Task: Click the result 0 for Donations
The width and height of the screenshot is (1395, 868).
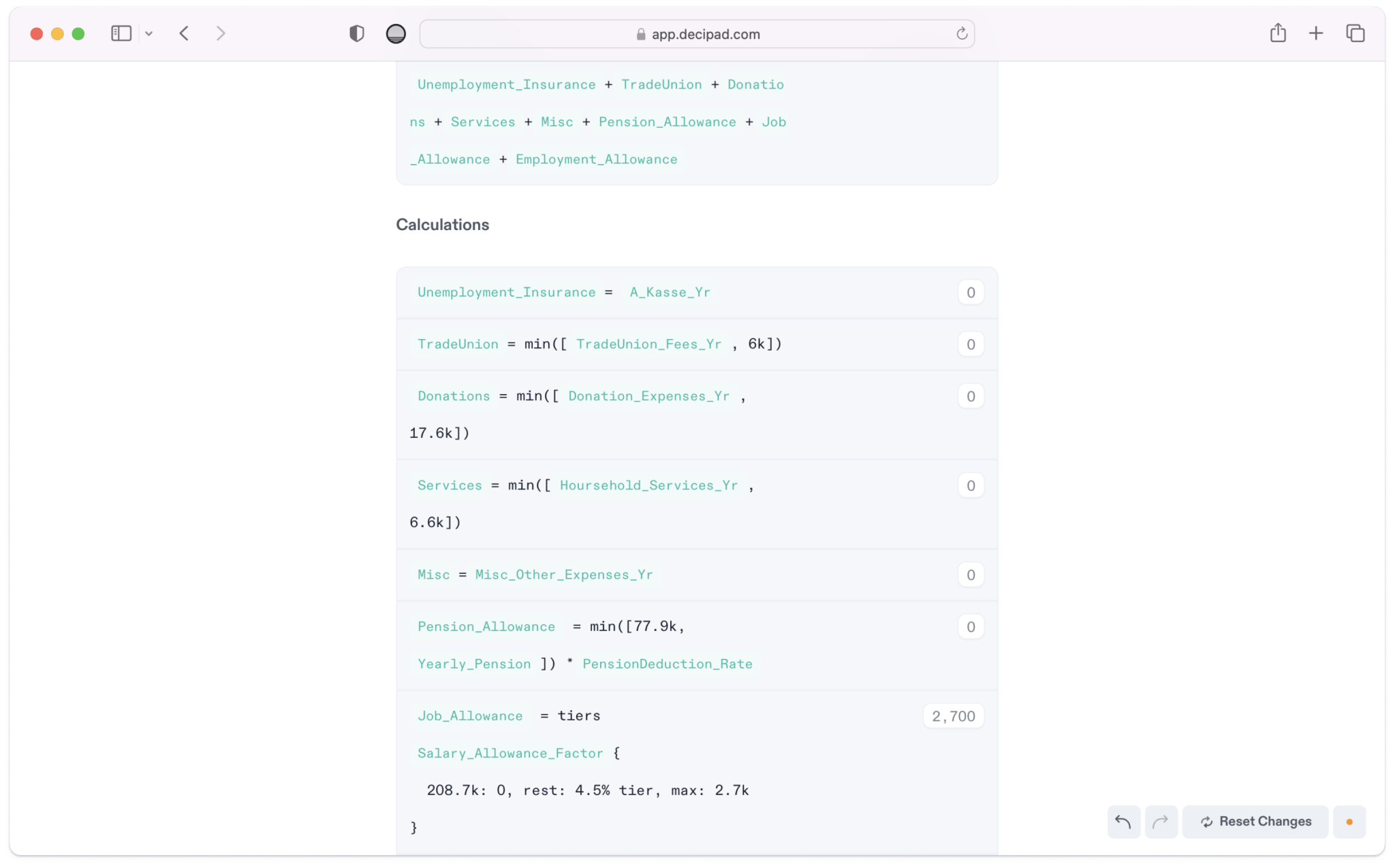Action: pos(971,396)
